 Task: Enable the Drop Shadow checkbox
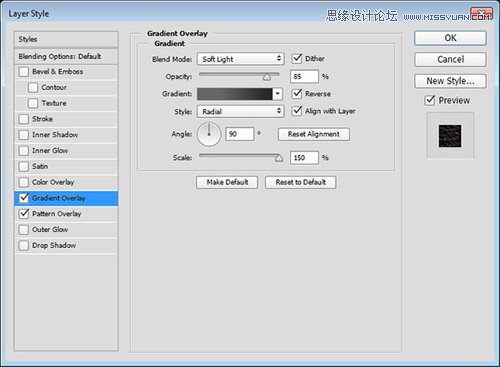tap(24, 246)
